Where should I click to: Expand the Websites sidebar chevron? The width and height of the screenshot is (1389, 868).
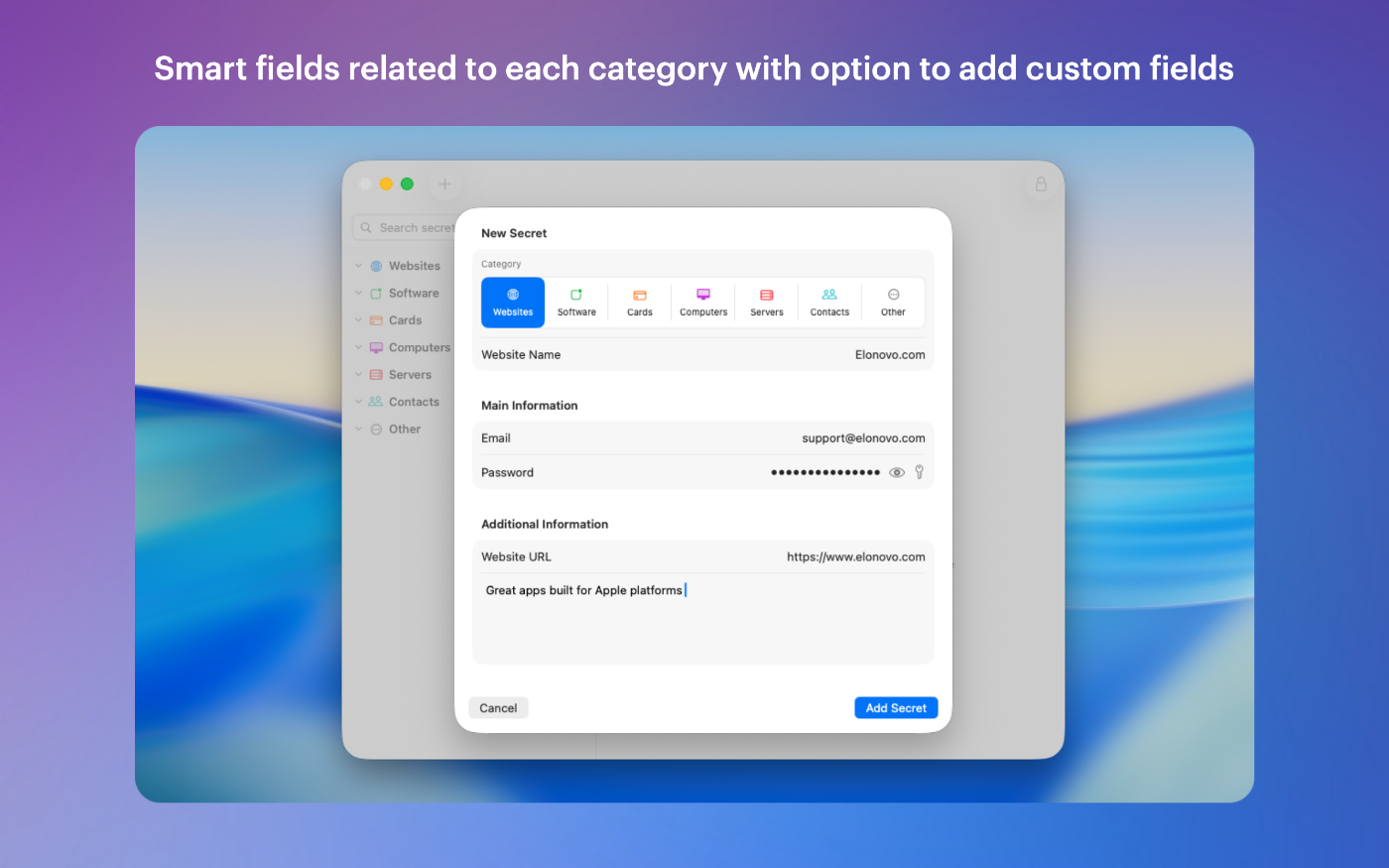click(x=359, y=266)
